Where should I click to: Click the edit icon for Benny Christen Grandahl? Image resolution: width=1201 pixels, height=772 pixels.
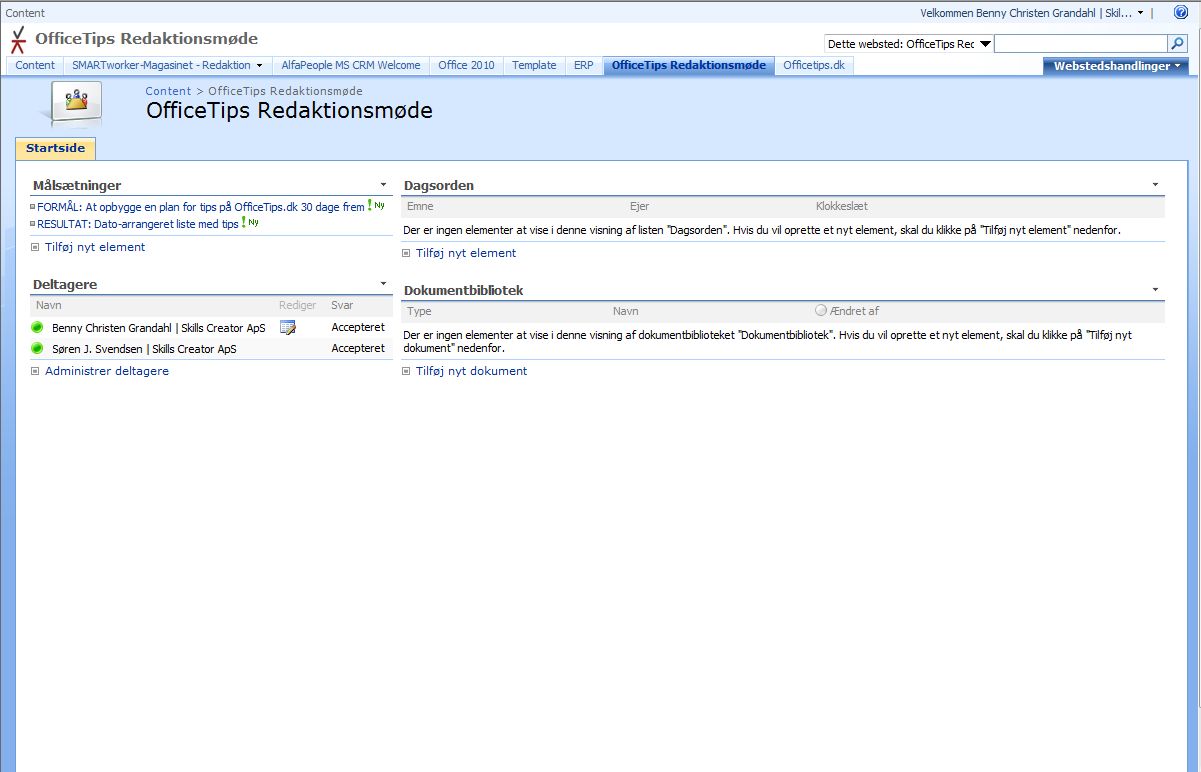(x=288, y=327)
